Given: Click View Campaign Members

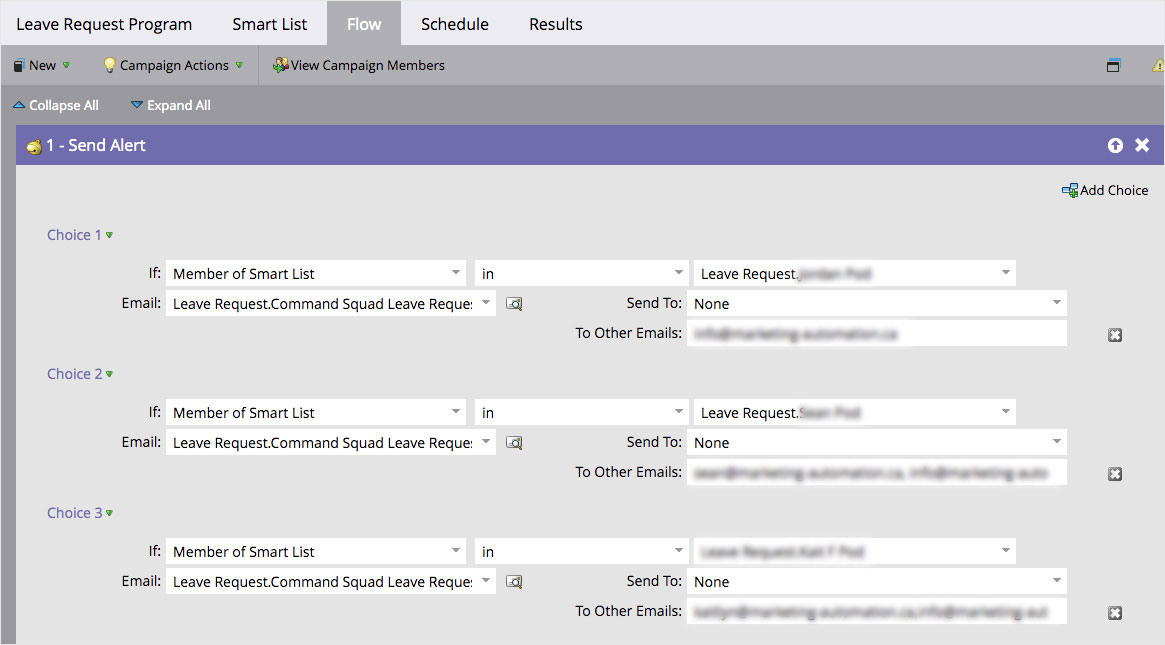Looking at the screenshot, I should [x=359, y=65].
